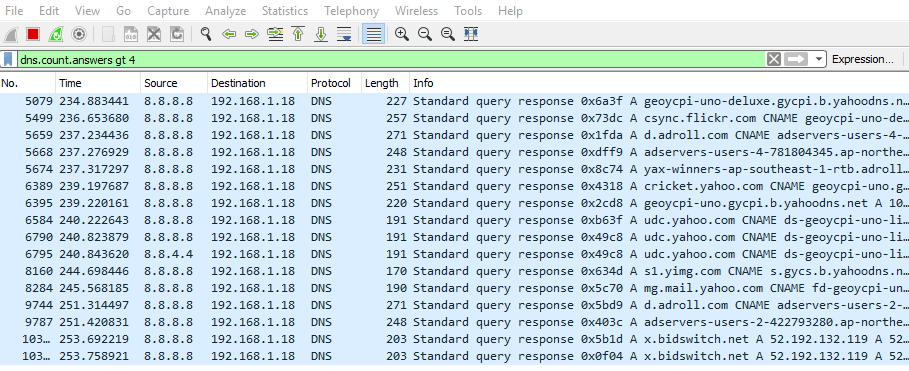Jump to the last packet icon
This screenshot has width=909, height=371.
pos(321,34)
